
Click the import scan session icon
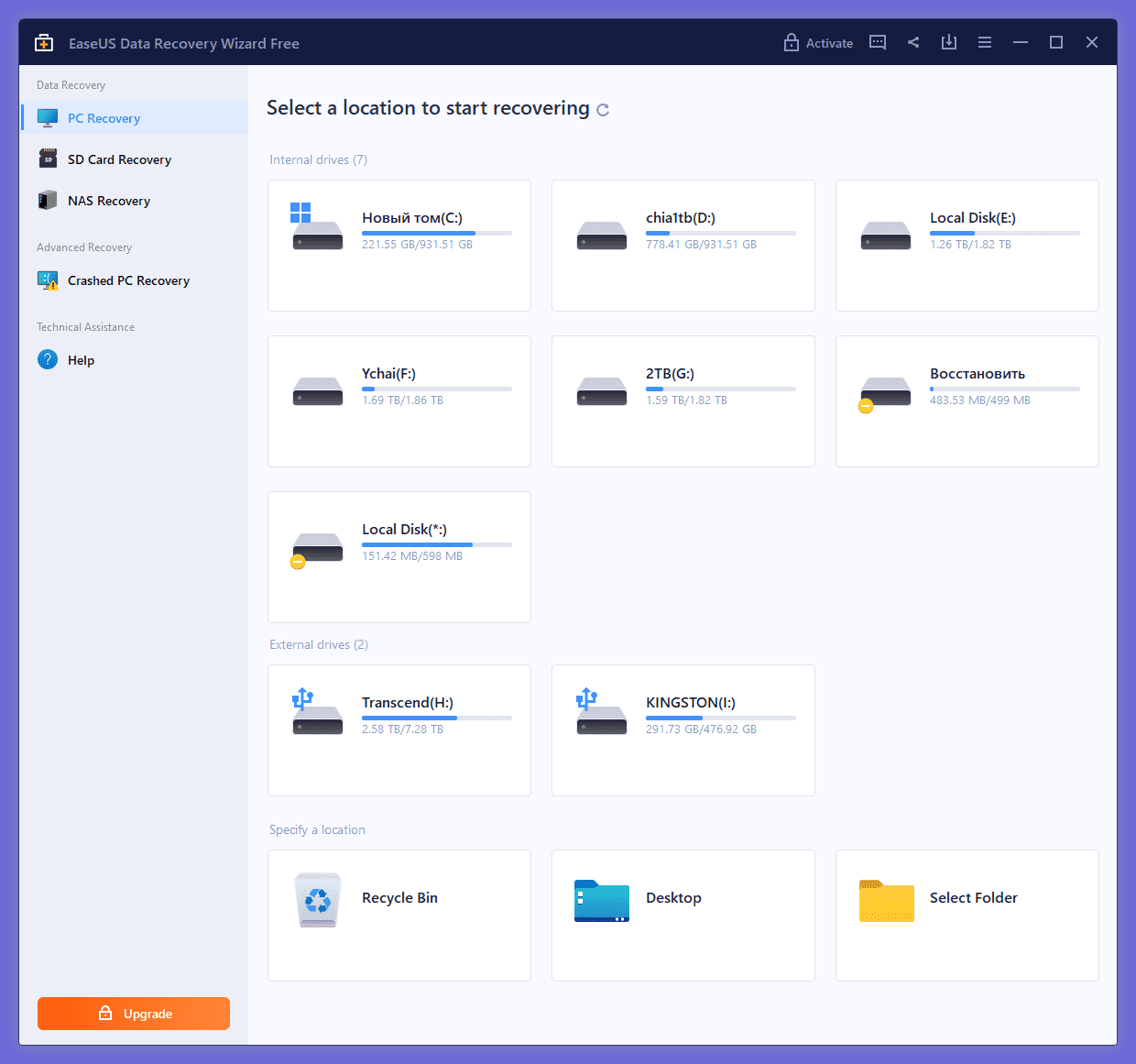pos(949,42)
